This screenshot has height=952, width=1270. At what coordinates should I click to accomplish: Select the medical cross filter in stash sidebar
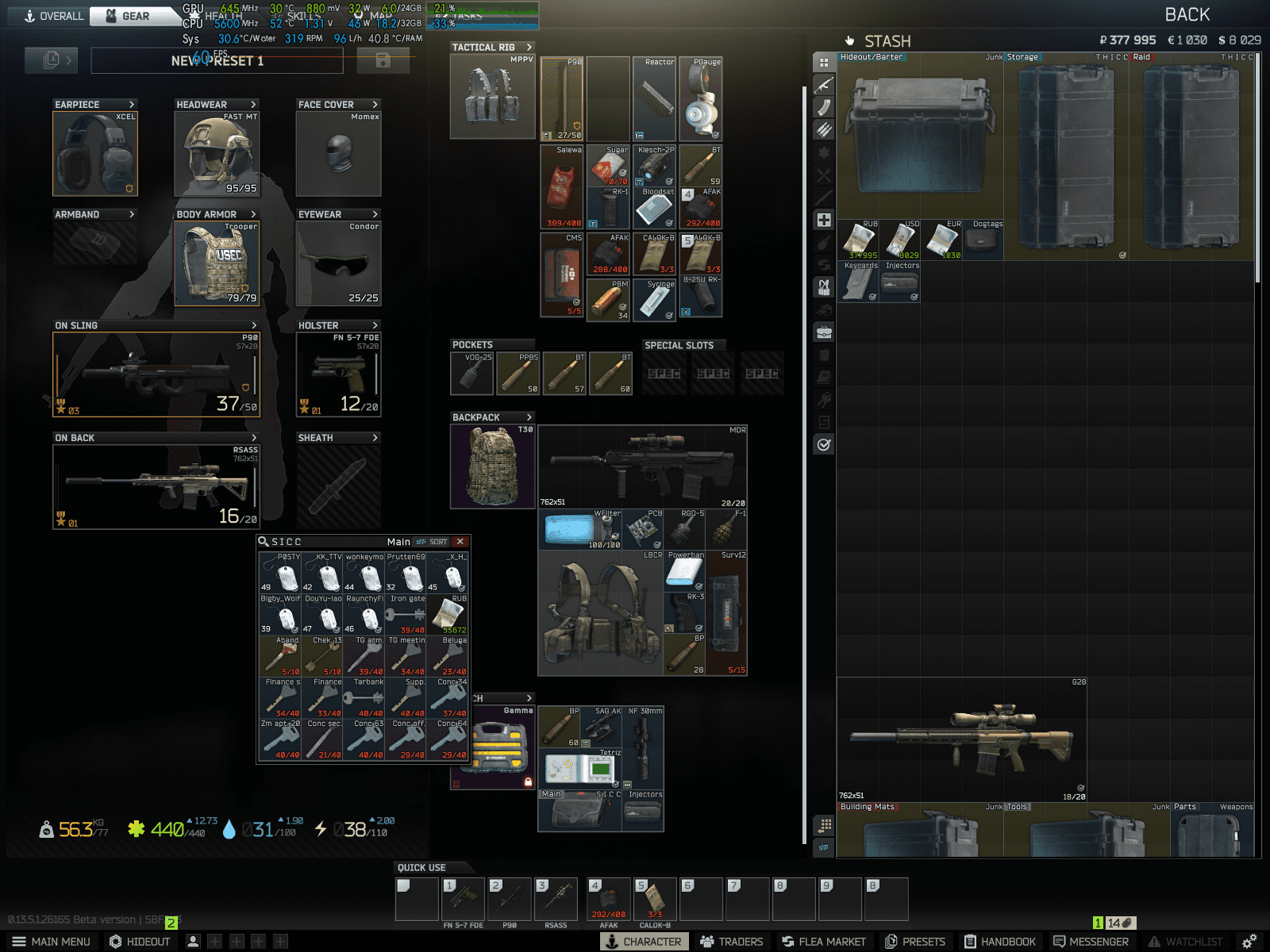pyautogui.click(x=824, y=220)
